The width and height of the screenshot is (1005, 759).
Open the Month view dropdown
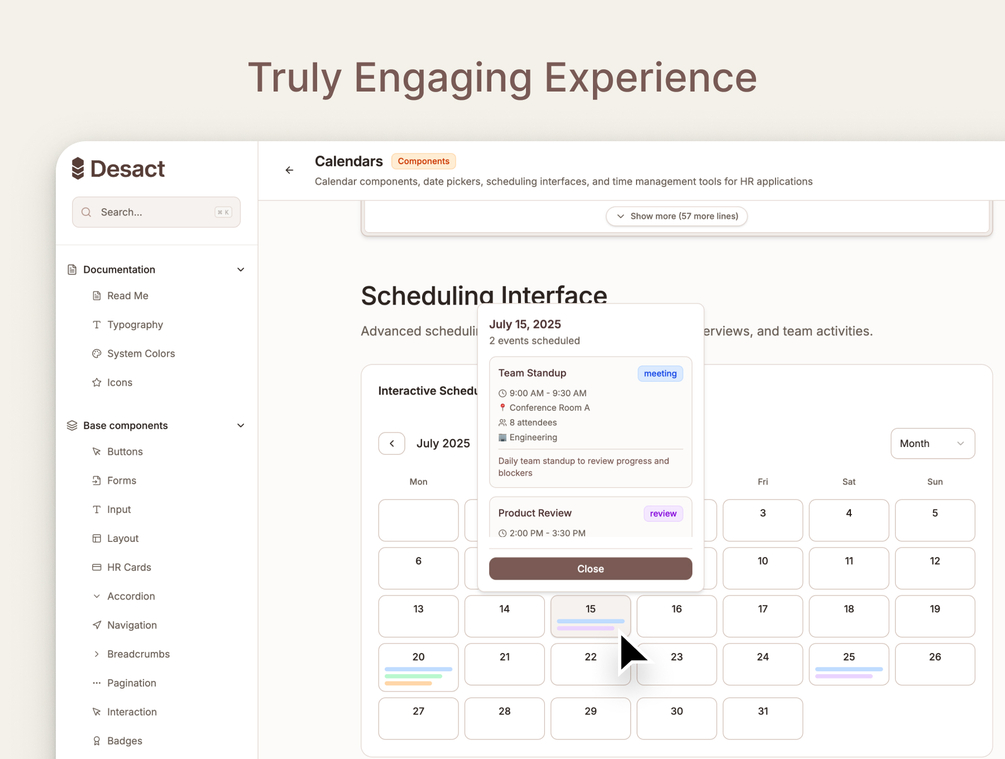coord(932,444)
